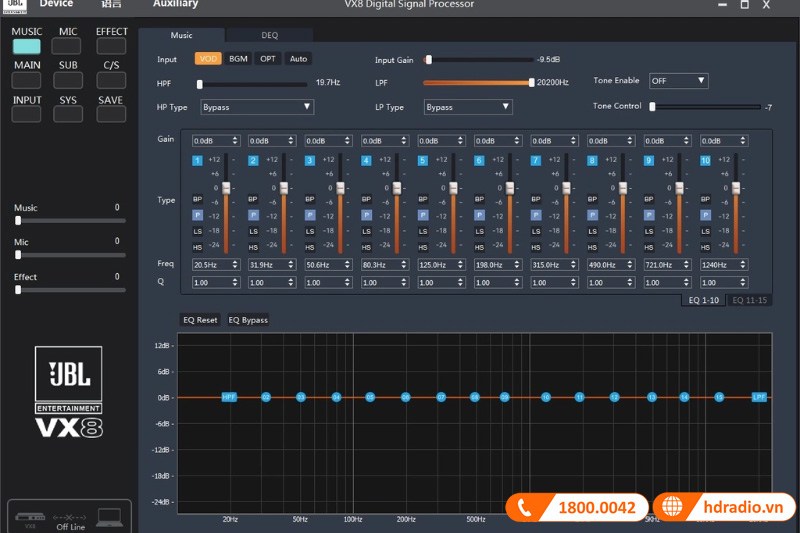Click the EQ Bypass button
Screen dimensions: 800x533
248,320
